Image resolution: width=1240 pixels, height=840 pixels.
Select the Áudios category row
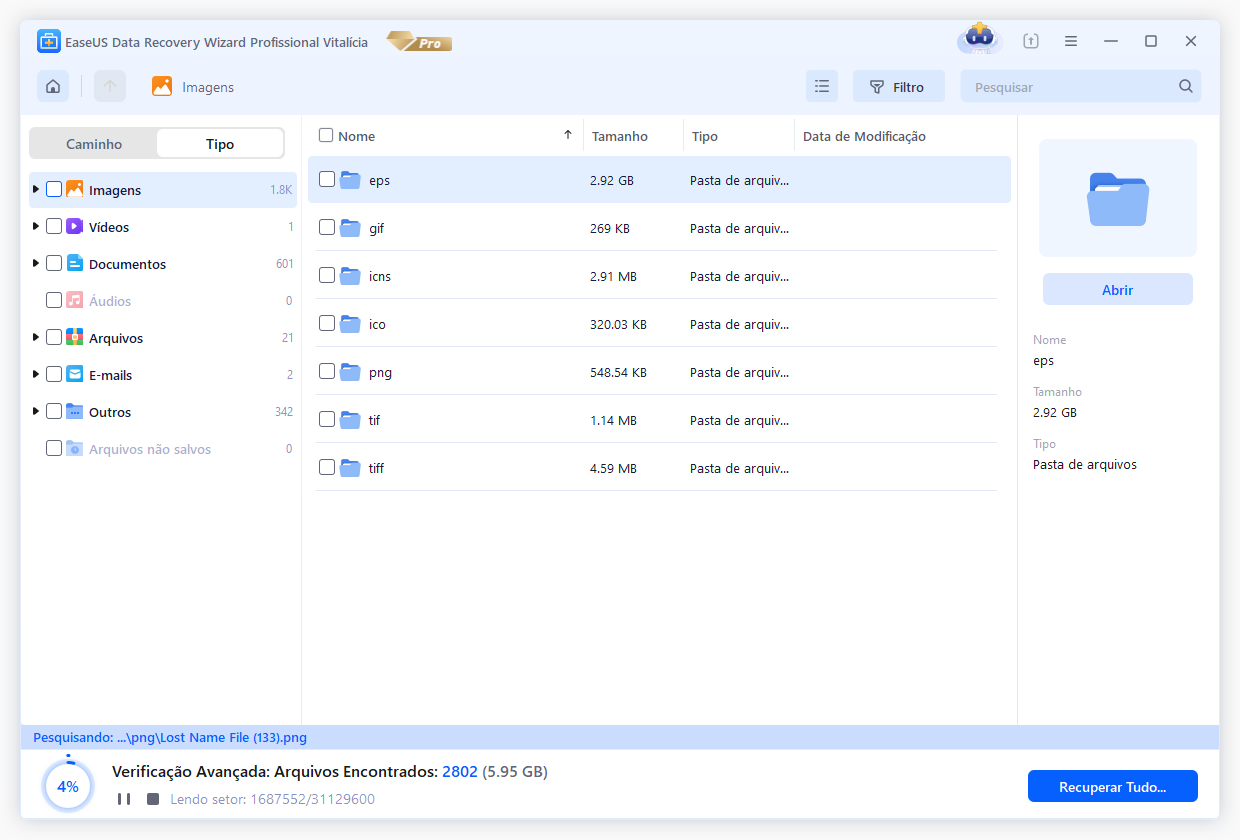pyautogui.click(x=163, y=301)
